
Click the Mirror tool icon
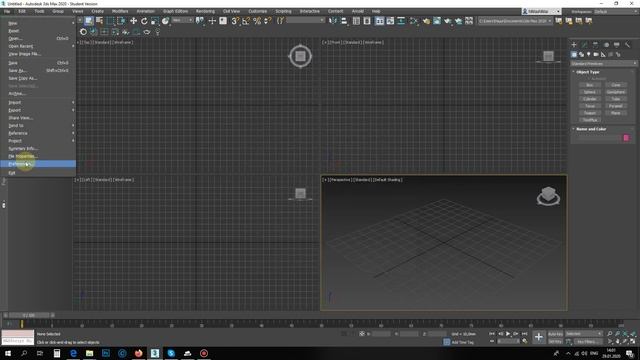(x=333, y=21)
